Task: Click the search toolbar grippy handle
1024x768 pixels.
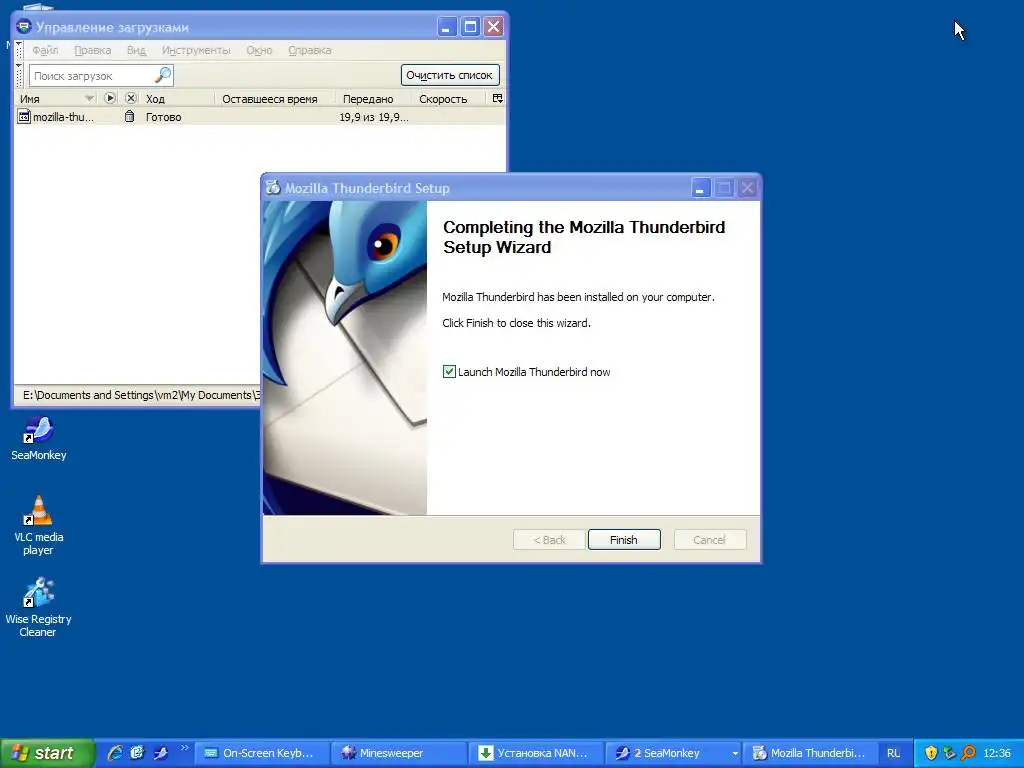Action: tap(19, 75)
